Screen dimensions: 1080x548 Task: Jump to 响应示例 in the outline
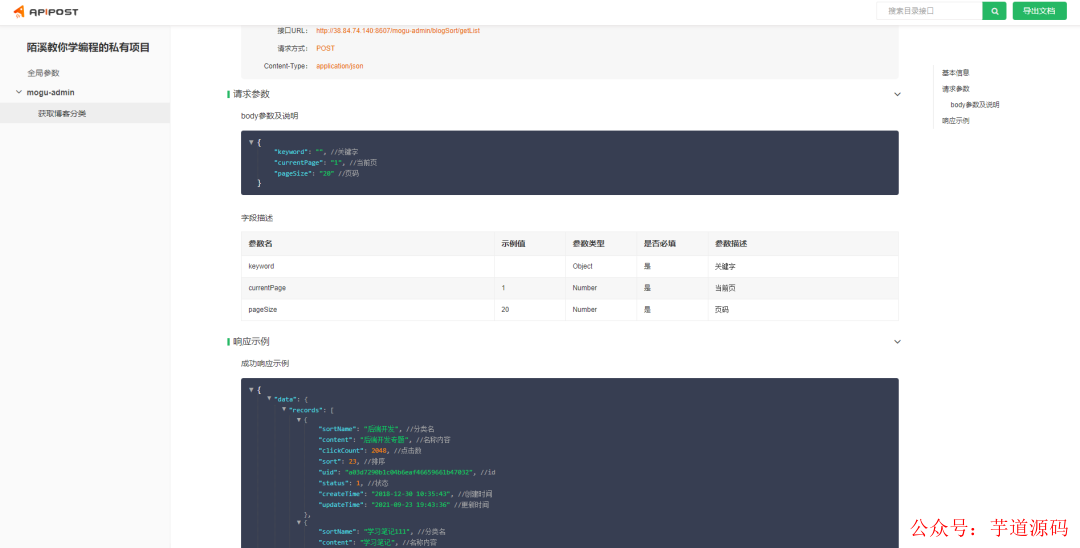[955, 121]
